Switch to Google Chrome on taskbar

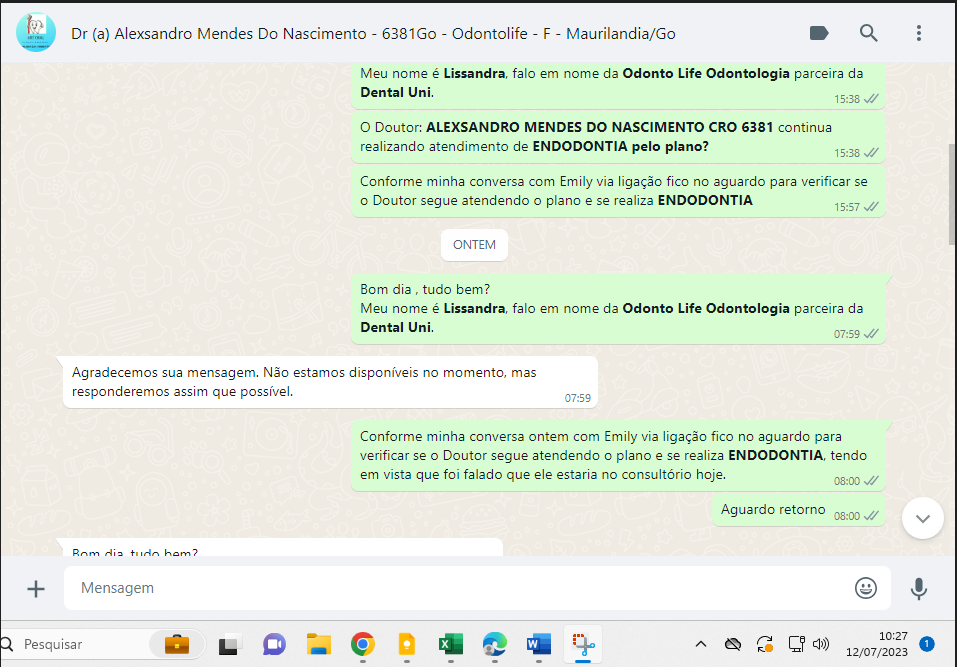click(363, 644)
